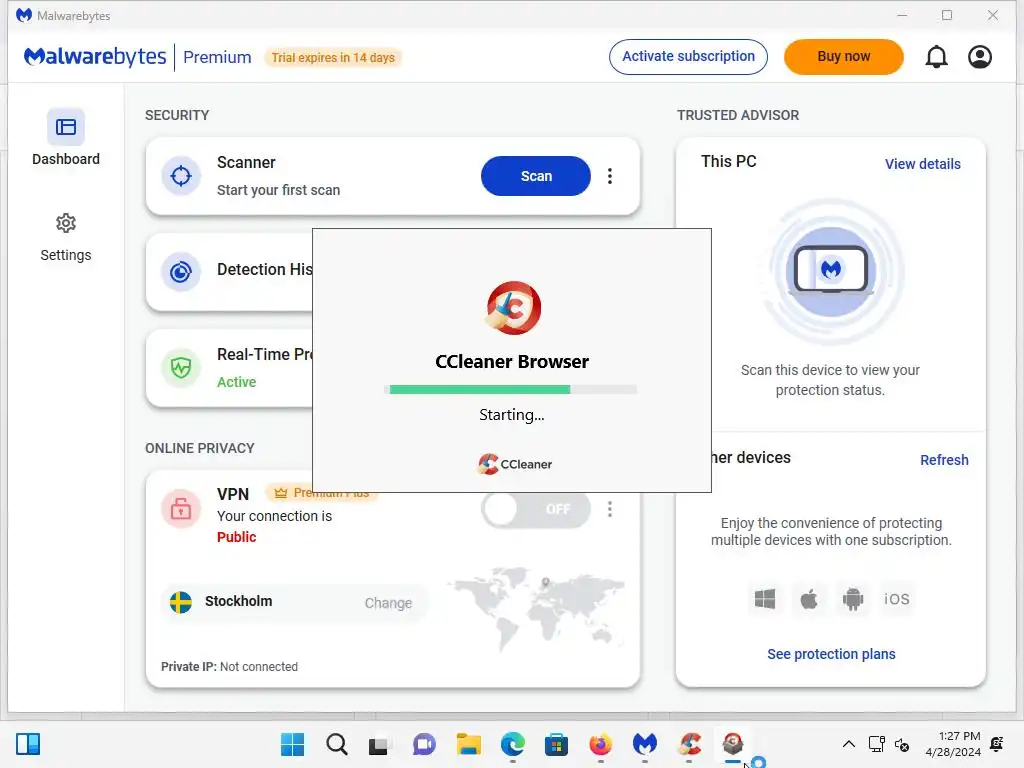The height and width of the screenshot is (768, 1024).
Task: Click the CCleaner brand logo at splash bottom
Action: pyautogui.click(x=515, y=464)
